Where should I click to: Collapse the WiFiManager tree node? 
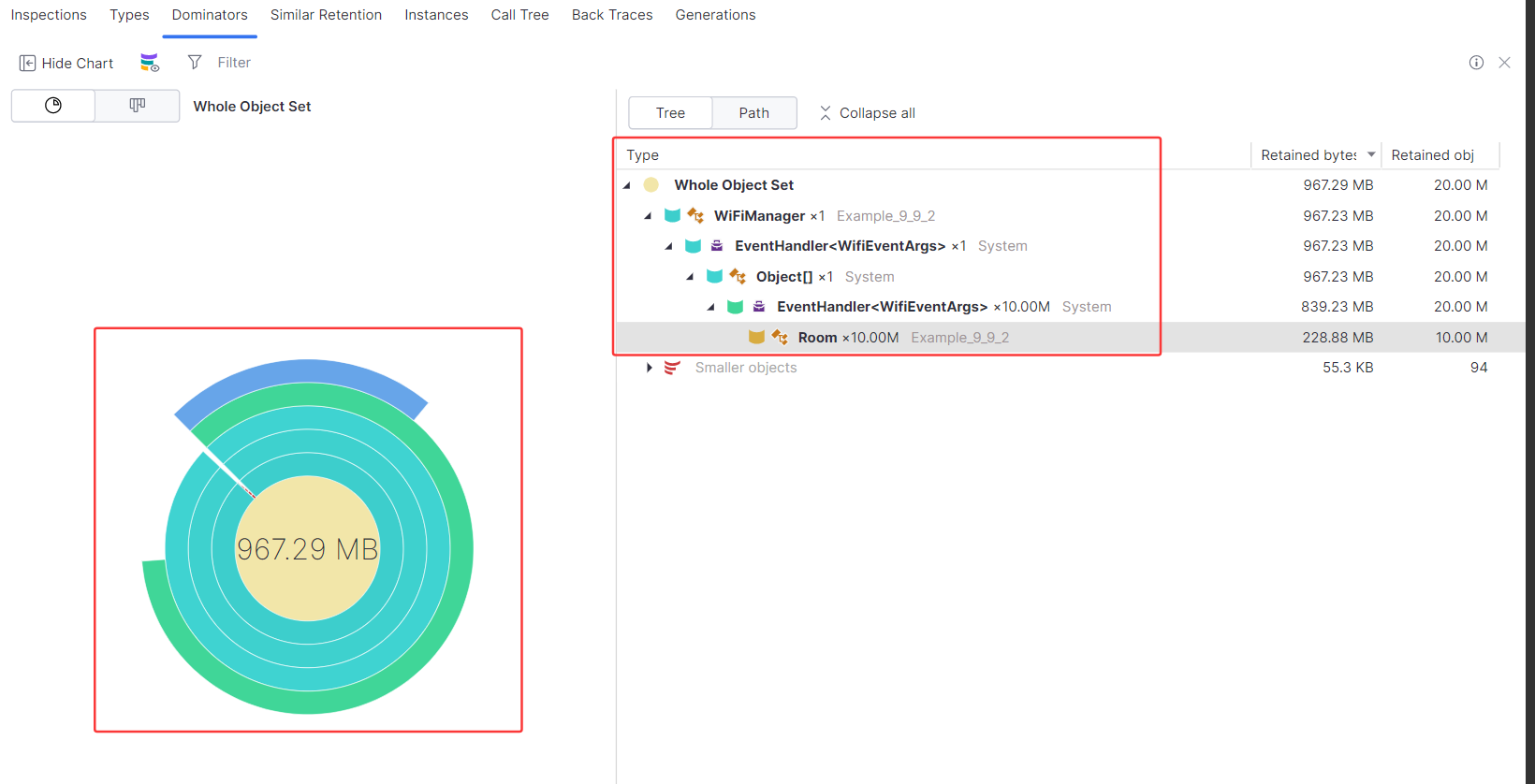click(x=648, y=216)
